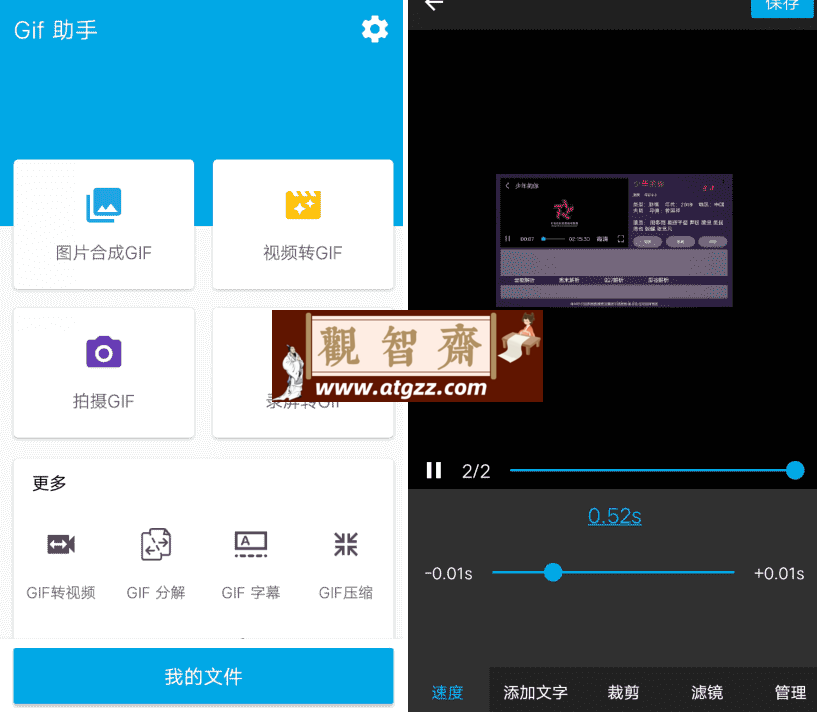Open the 滤镜 tab
The height and width of the screenshot is (712, 817).
707,692
